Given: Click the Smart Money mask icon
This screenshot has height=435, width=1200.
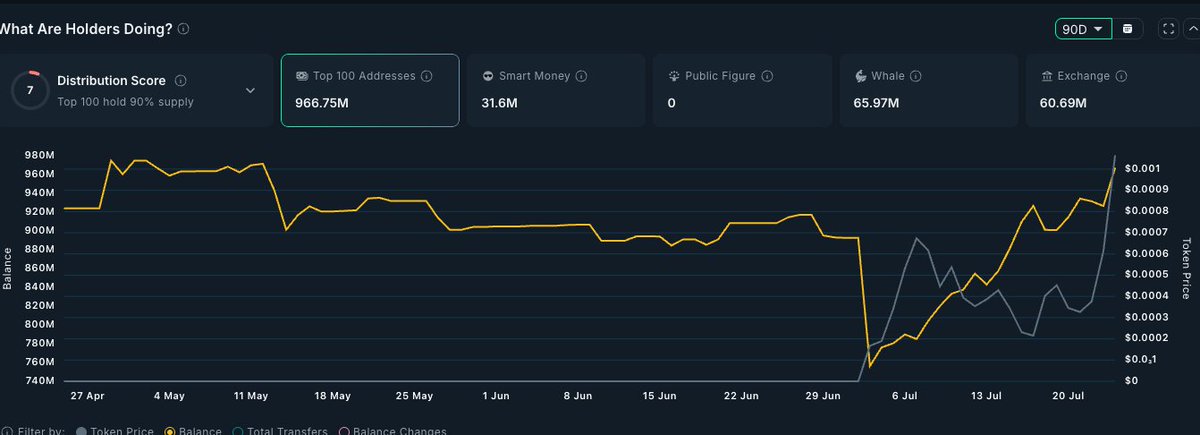Looking at the screenshot, I should pos(487,76).
